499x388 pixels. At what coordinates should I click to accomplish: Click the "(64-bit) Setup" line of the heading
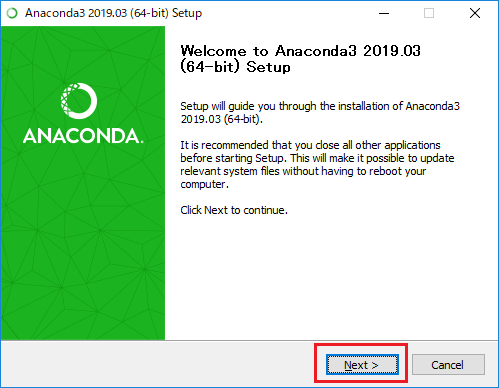pyautogui.click(x=235, y=67)
